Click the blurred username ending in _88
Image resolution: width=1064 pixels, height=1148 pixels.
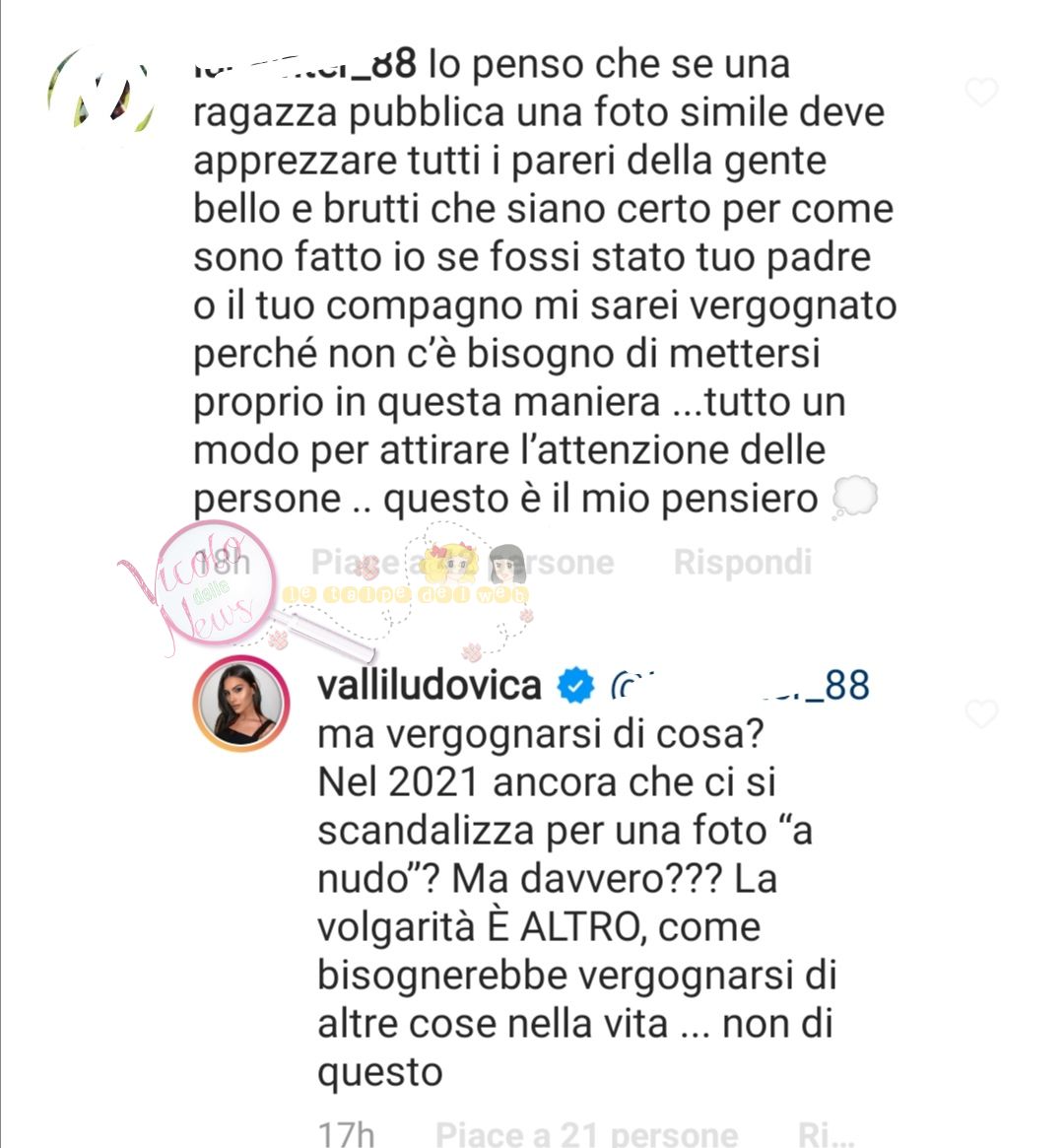[x=305, y=64]
